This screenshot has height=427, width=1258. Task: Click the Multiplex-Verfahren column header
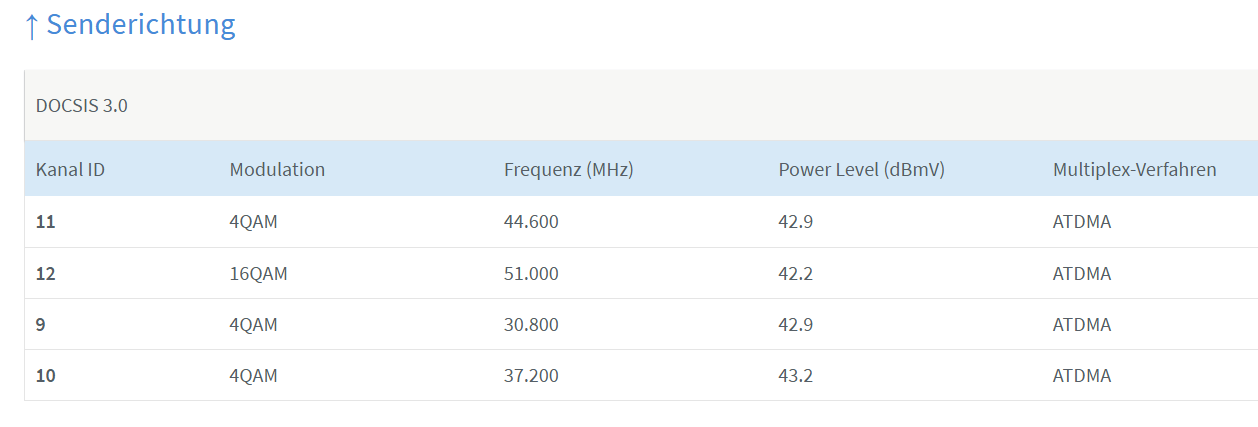click(x=1135, y=169)
